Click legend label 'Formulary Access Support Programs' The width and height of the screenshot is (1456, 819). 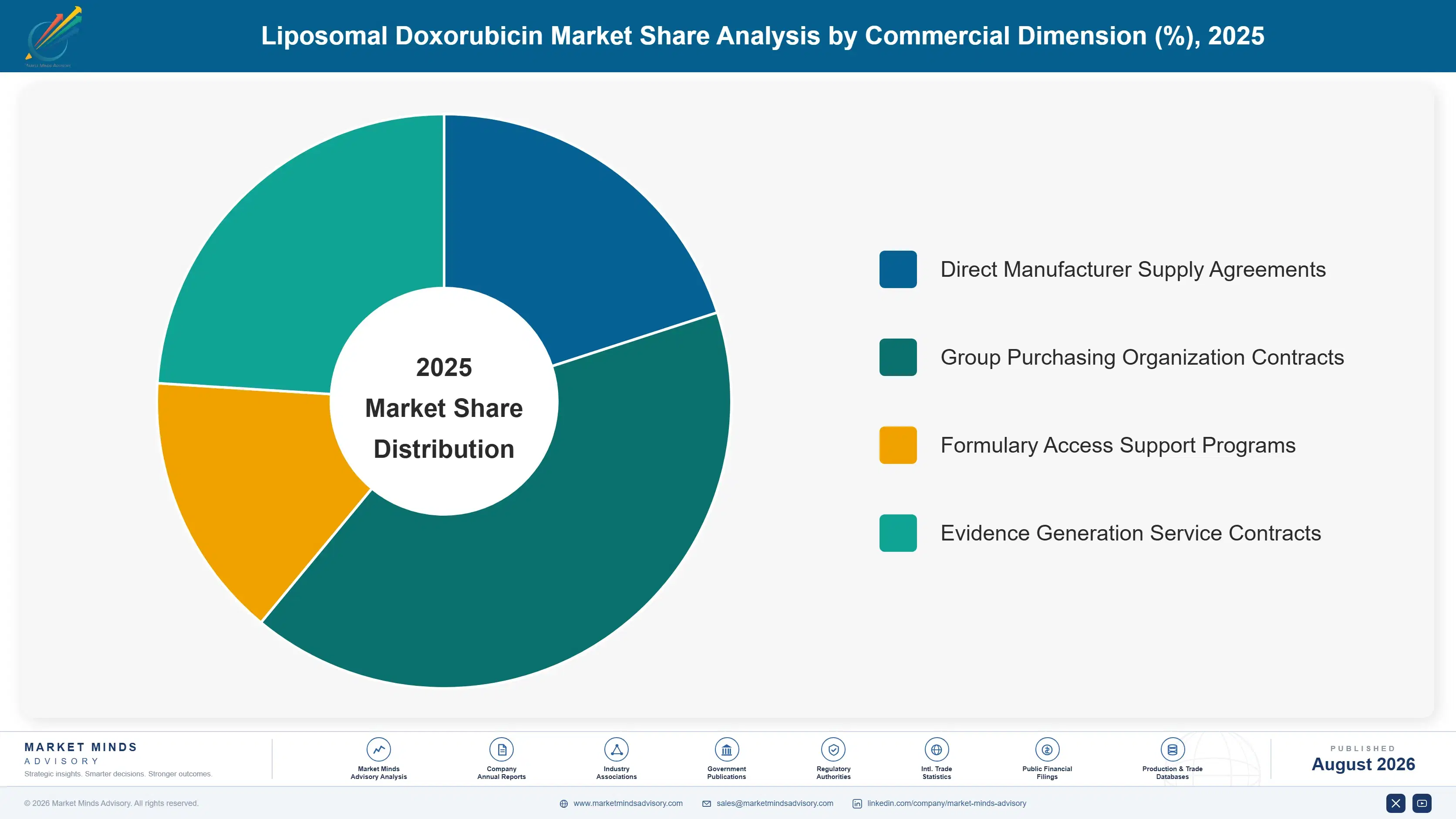(1118, 445)
